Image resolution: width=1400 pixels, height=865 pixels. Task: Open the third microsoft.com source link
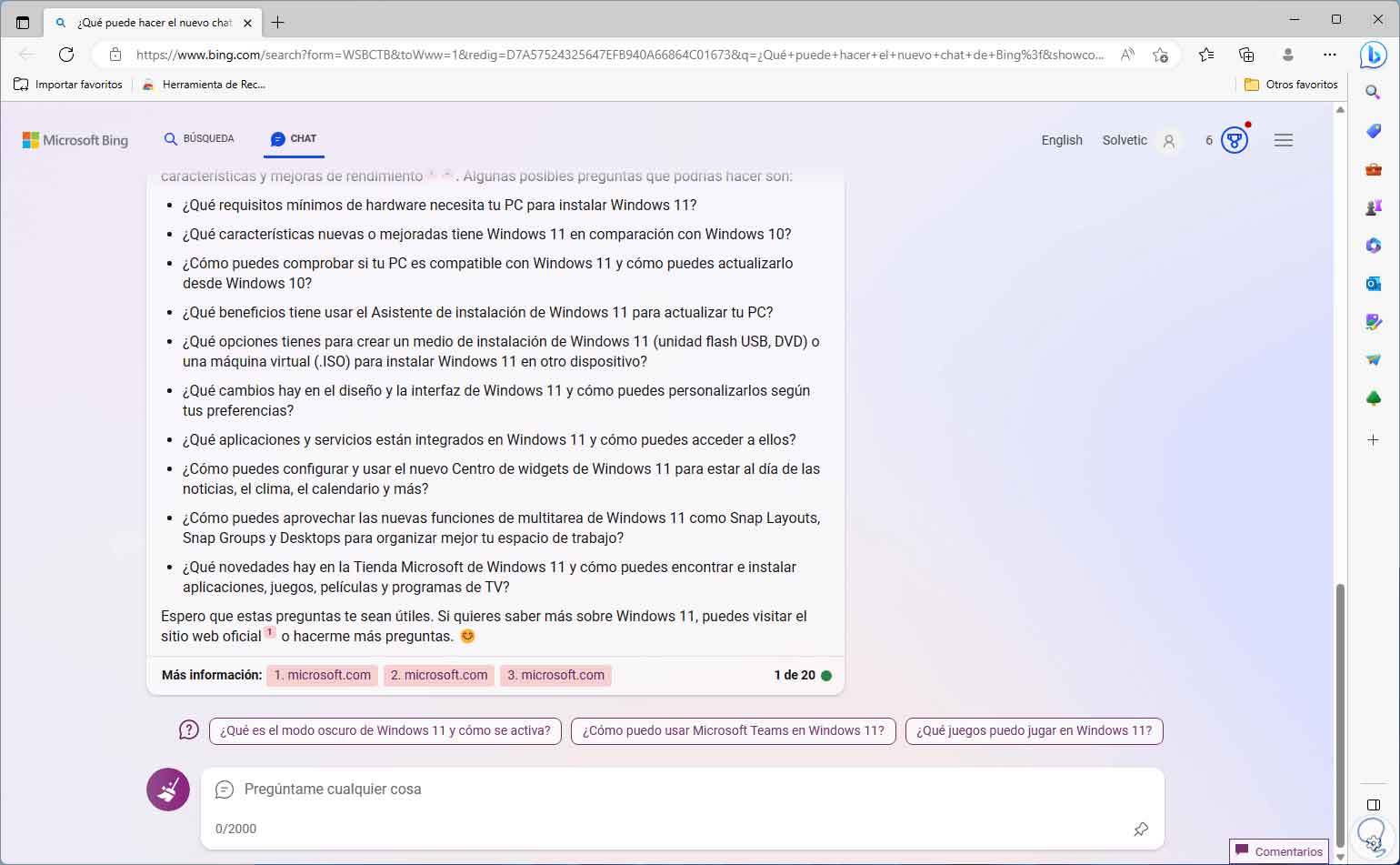click(x=555, y=675)
